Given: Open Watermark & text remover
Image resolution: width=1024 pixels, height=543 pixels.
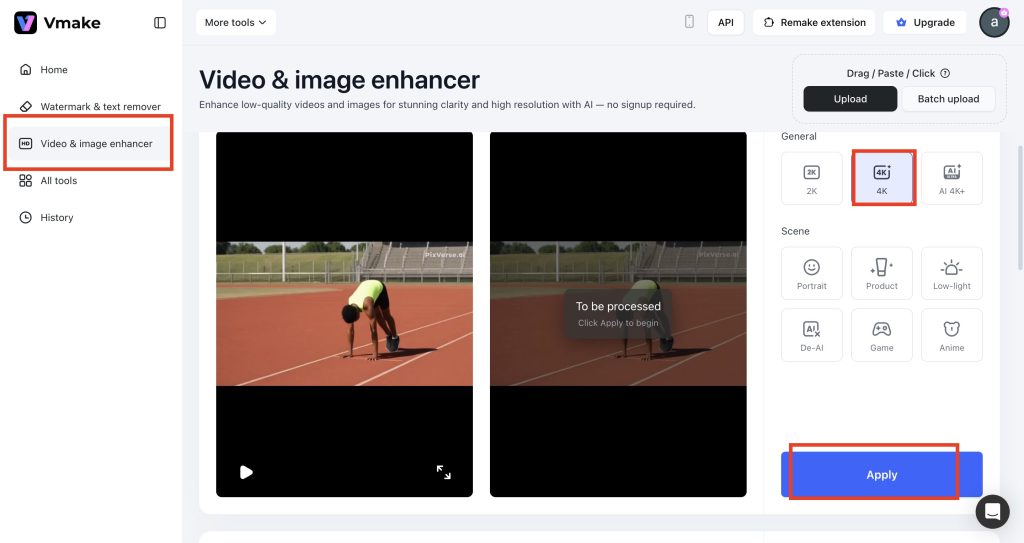Looking at the screenshot, I should pyautogui.click(x=99, y=107).
